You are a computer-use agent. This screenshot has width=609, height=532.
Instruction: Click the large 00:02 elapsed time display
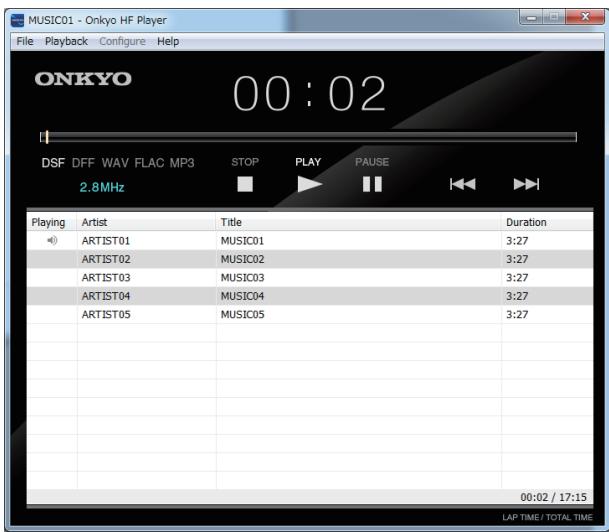click(309, 93)
